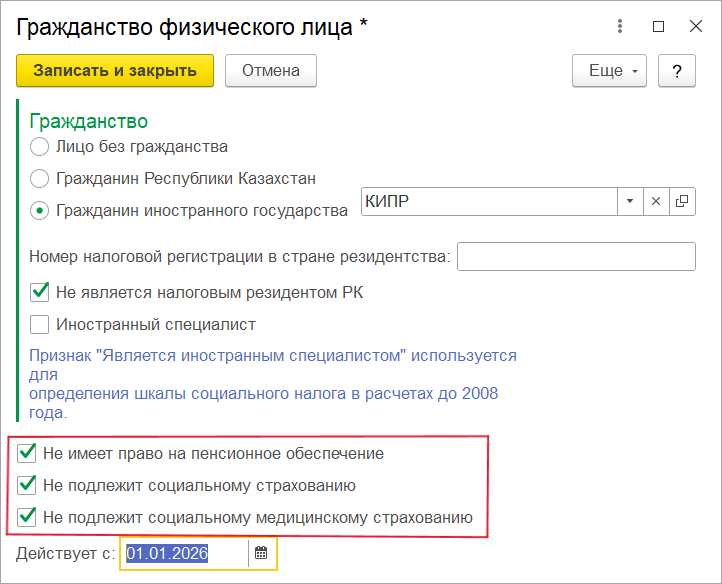
Task: Maximize the citizenship dialog window
Action: 658,27
